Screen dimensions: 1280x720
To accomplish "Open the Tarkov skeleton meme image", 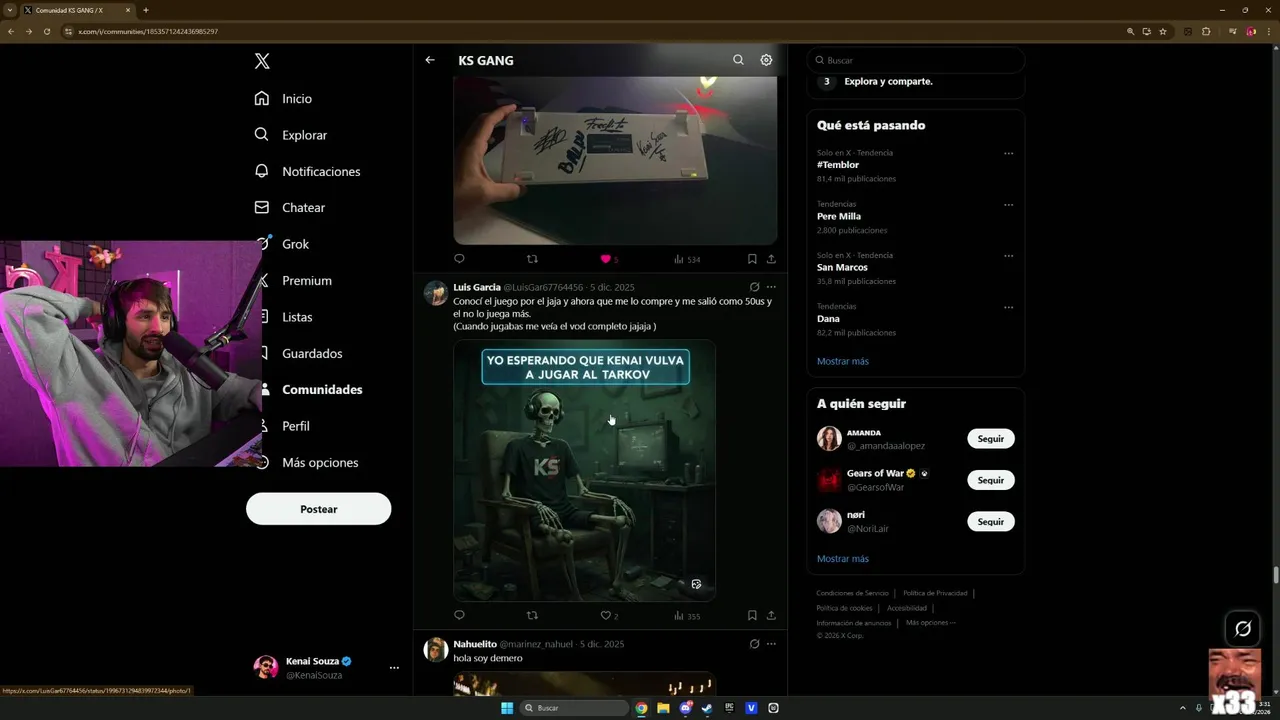I will click(584, 470).
